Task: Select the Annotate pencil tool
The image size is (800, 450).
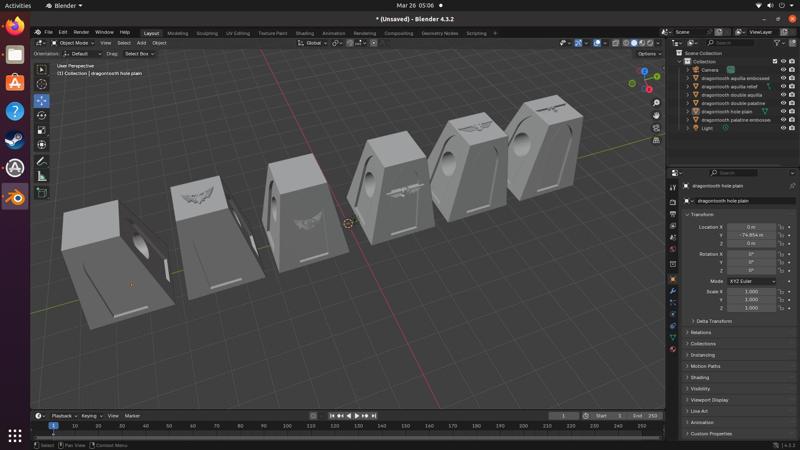Action: 42,161
